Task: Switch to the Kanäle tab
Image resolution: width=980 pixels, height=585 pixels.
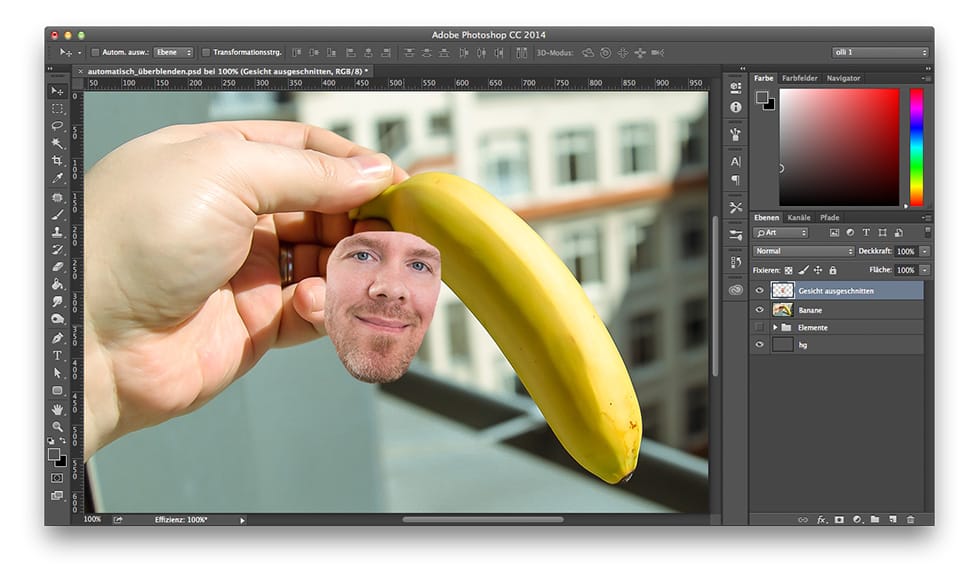Action: [799, 218]
